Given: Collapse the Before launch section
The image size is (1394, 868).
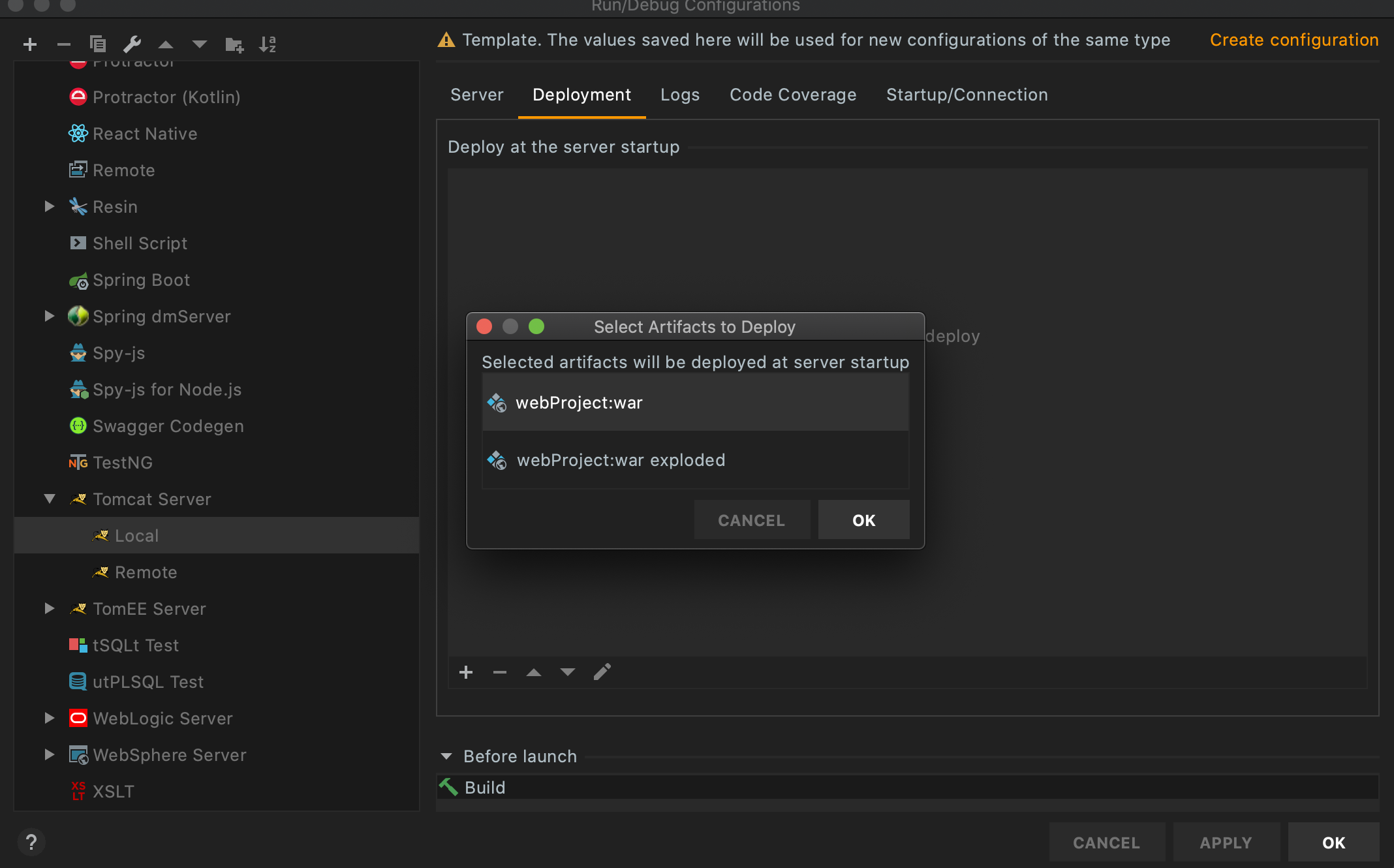Looking at the screenshot, I should [x=446, y=756].
